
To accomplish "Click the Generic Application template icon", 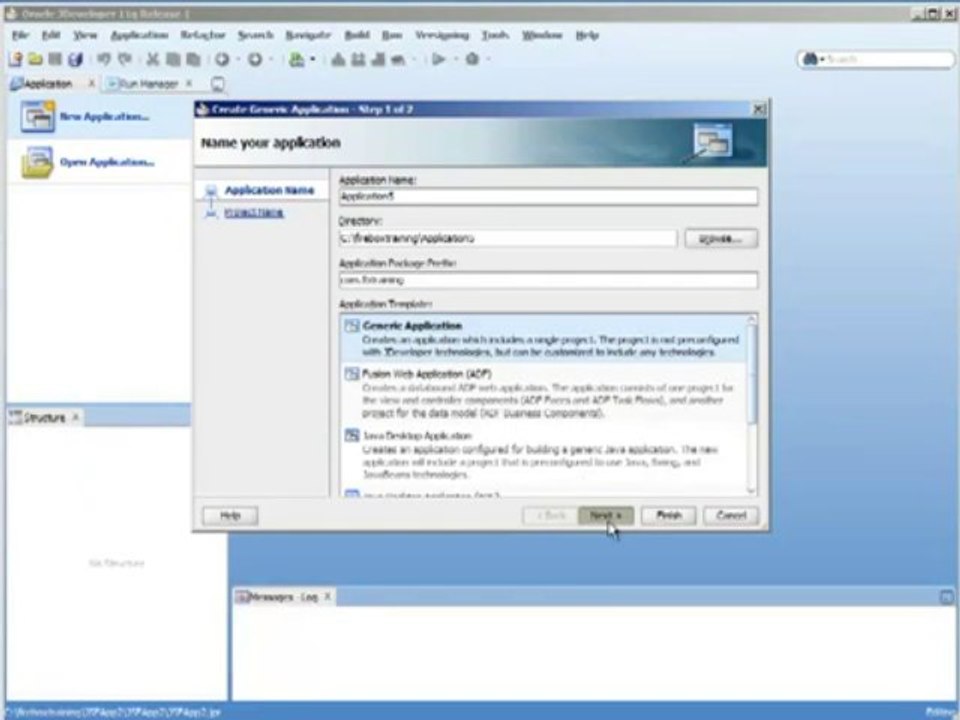I will 351,326.
